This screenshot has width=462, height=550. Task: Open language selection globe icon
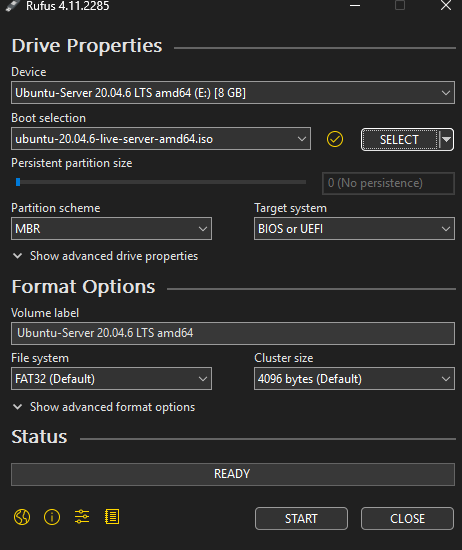coord(22,517)
